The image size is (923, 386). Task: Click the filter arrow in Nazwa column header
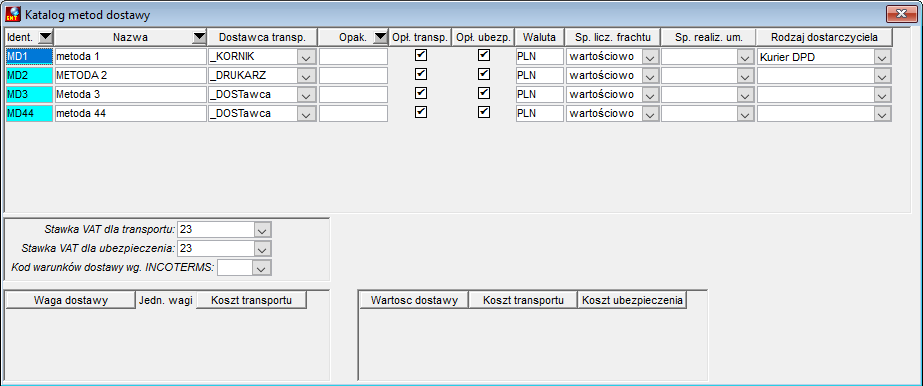(x=200, y=37)
